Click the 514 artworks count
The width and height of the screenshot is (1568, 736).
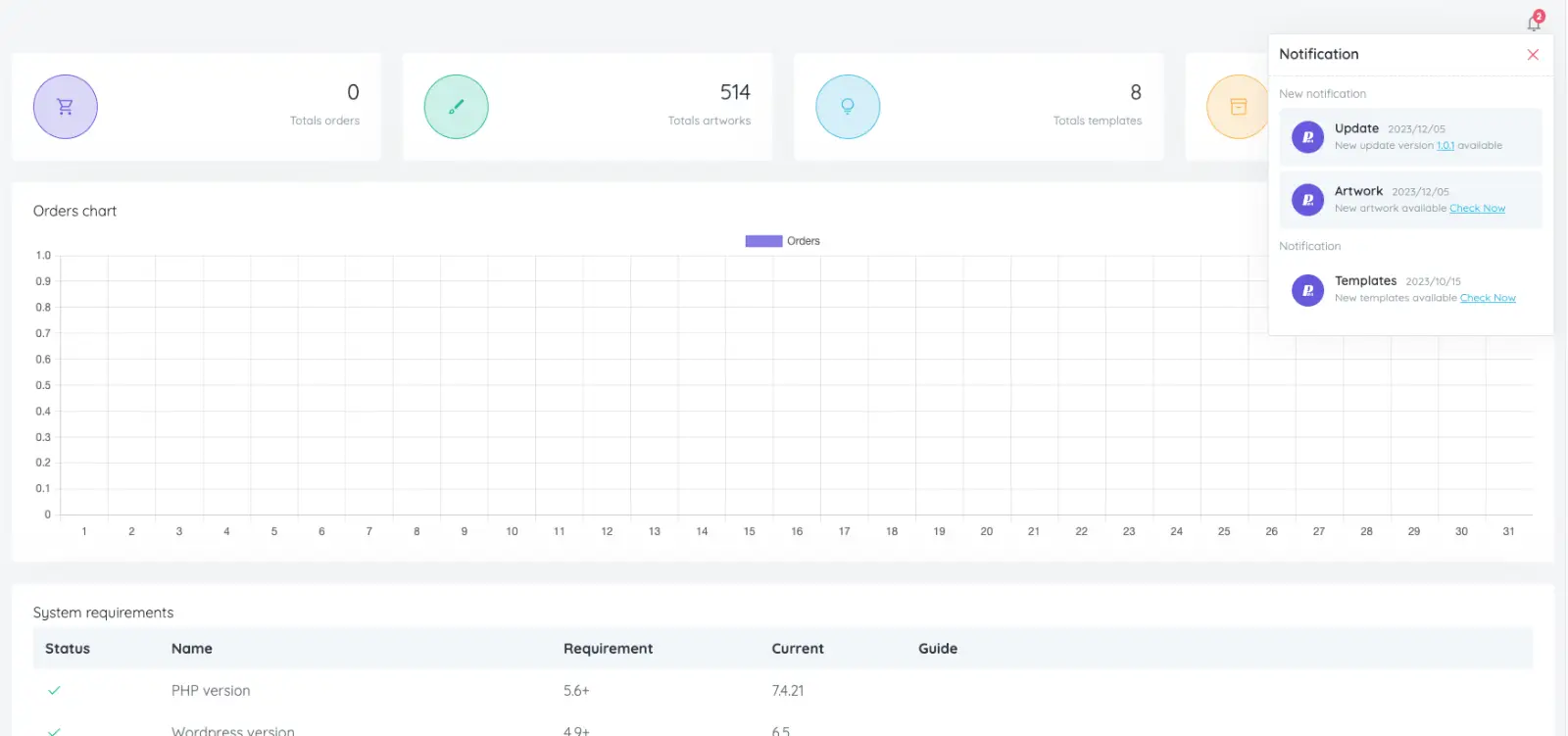(x=735, y=92)
